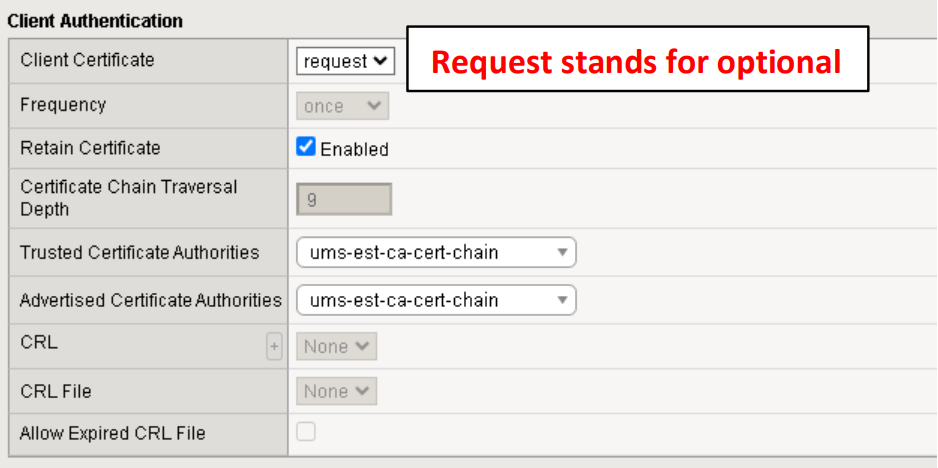Toggle the Retain Certificate Enabled checkbox

tap(306, 148)
